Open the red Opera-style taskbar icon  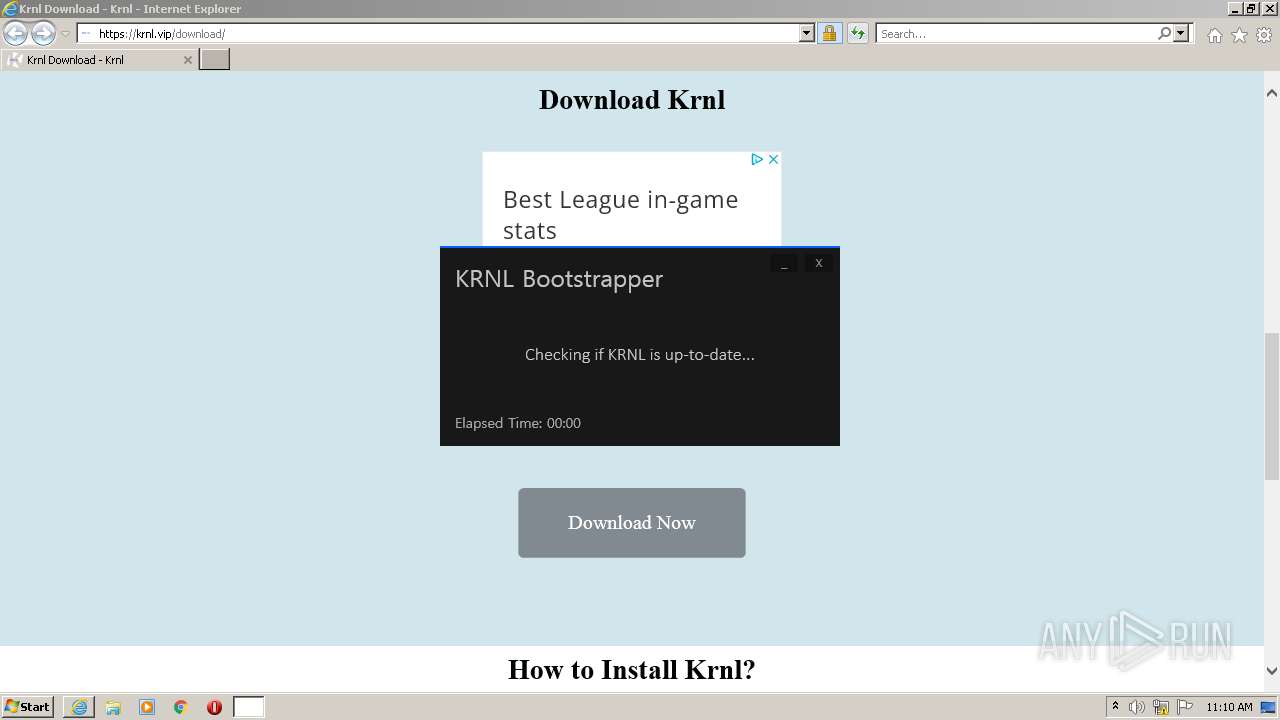214,707
